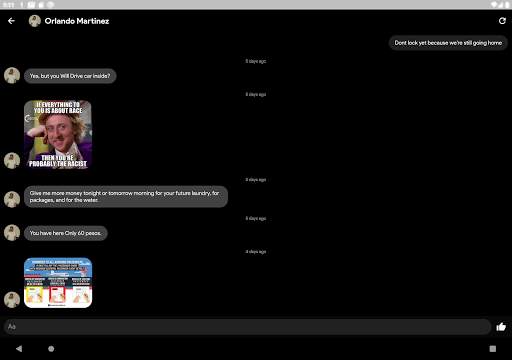
Task: Open Android recent apps square button
Action: coord(493,349)
